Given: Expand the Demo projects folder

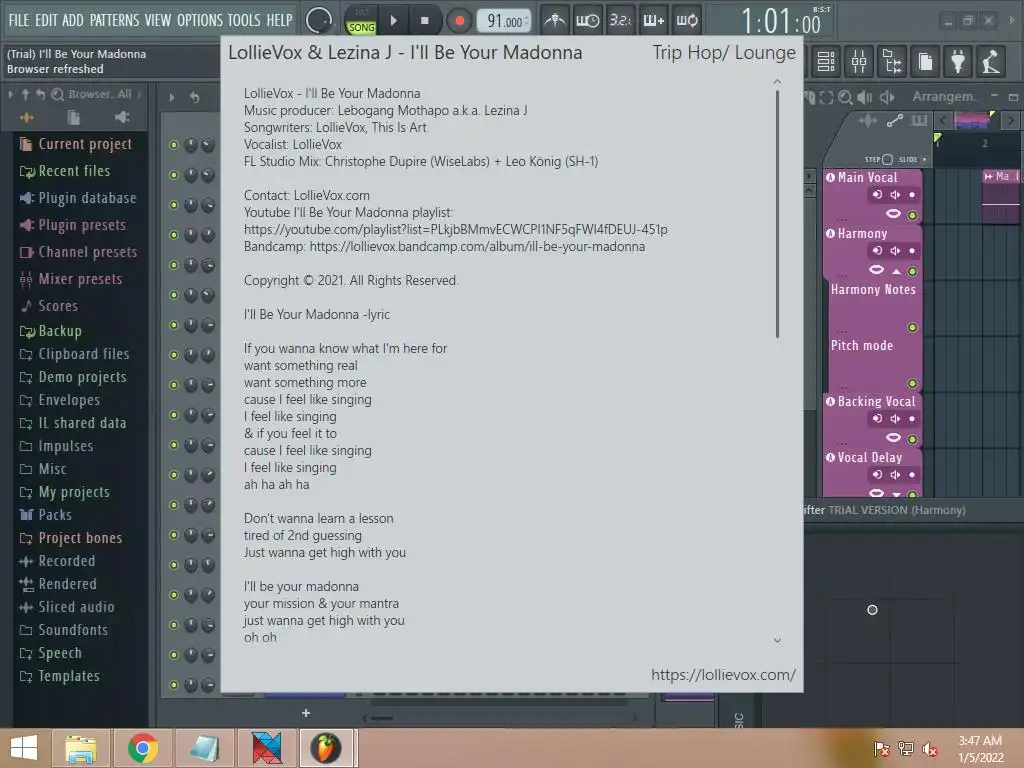Looking at the screenshot, I should point(72,377).
